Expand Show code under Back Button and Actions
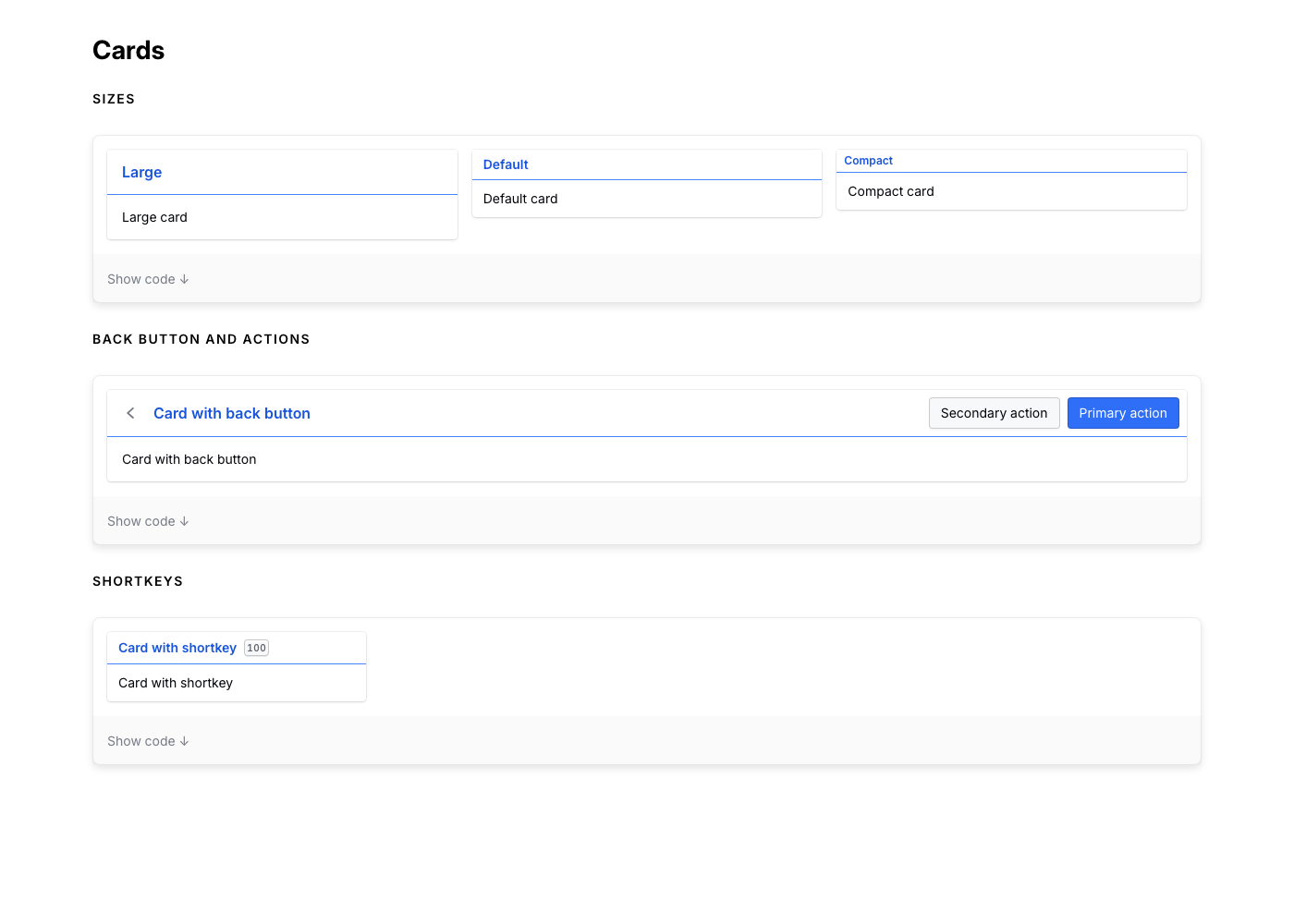 click(x=148, y=521)
